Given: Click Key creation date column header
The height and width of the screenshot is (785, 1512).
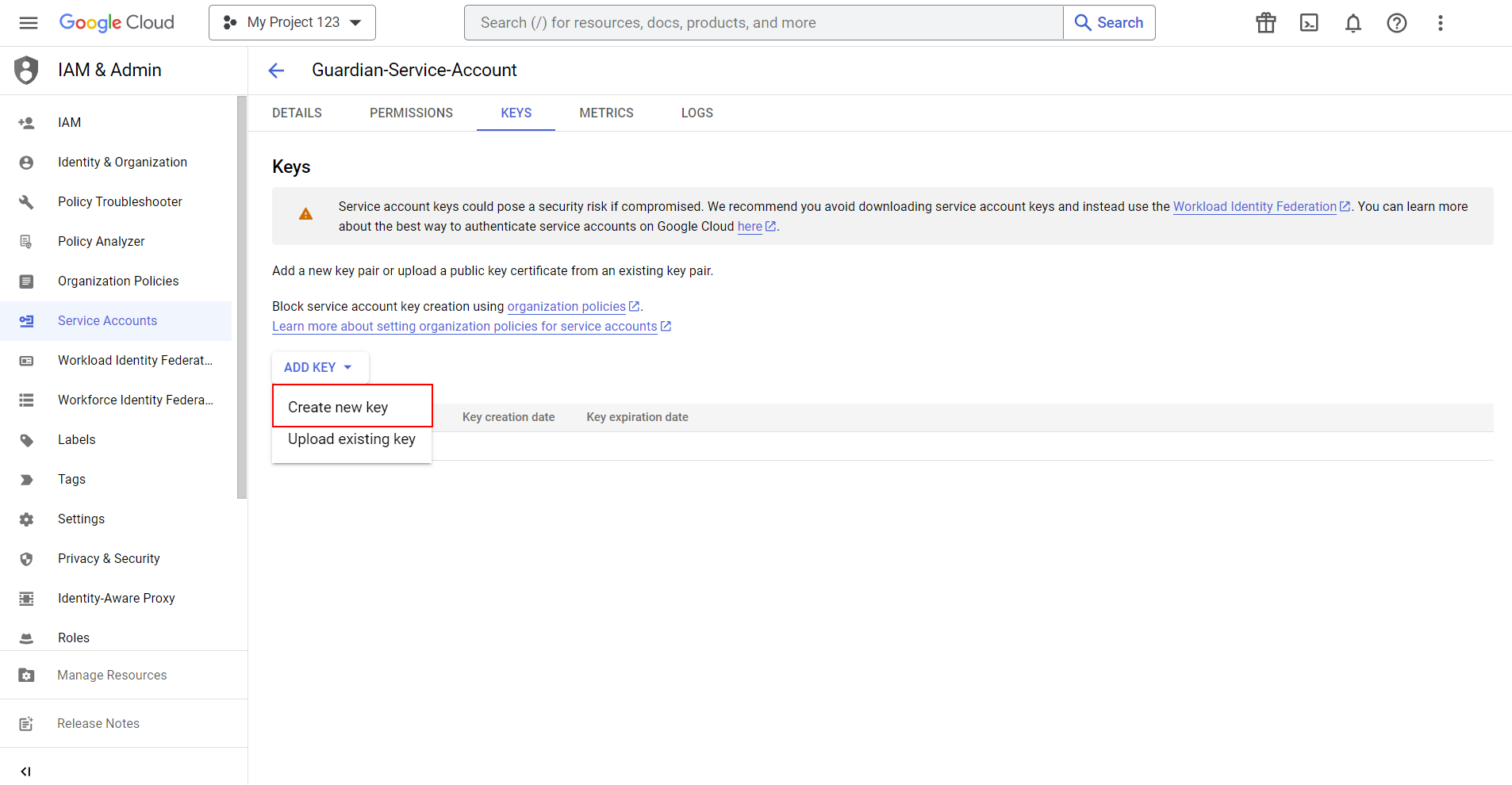Looking at the screenshot, I should [x=508, y=417].
